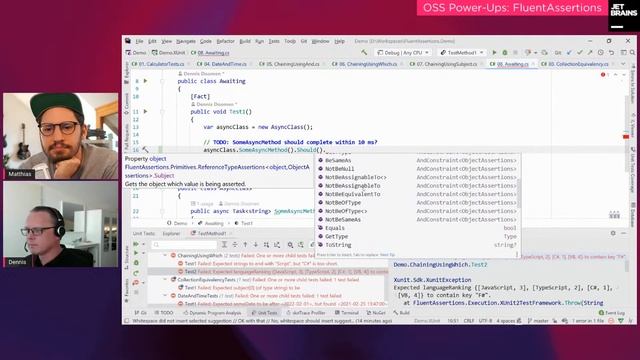The width and height of the screenshot is (640, 360).
Task: Click the Git history clock icon
Action: [x=601, y=53]
